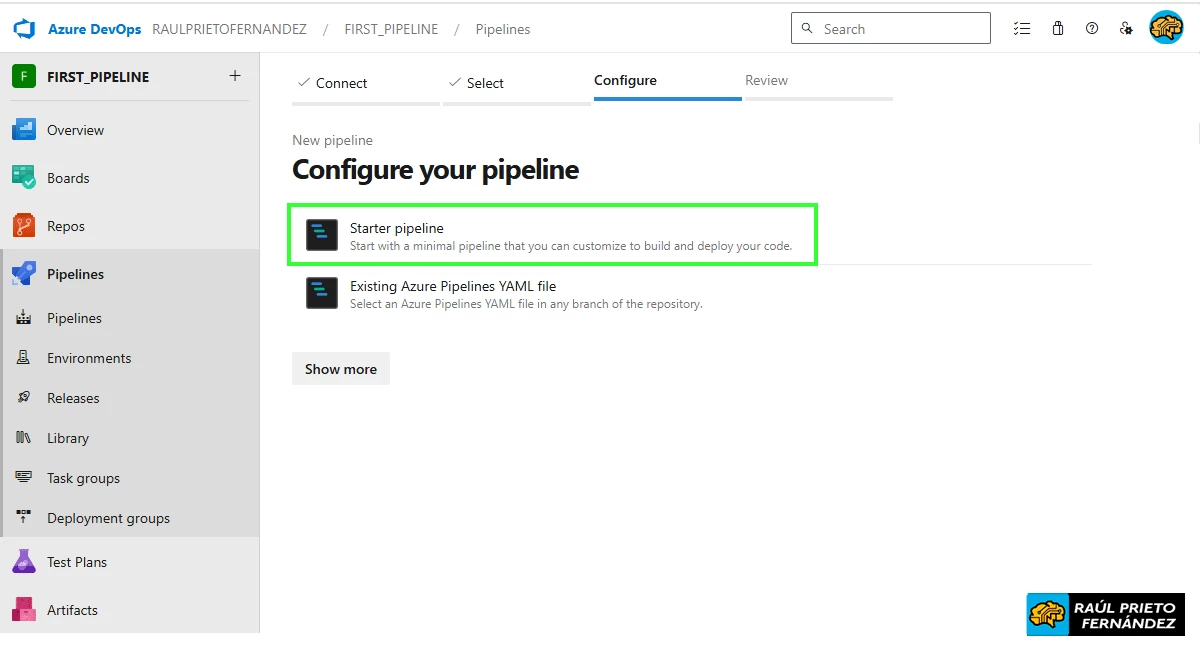The height and width of the screenshot is (650, 1200).
Task: Open the Environments page under Pipelines
Action: (x=91, y=357)
